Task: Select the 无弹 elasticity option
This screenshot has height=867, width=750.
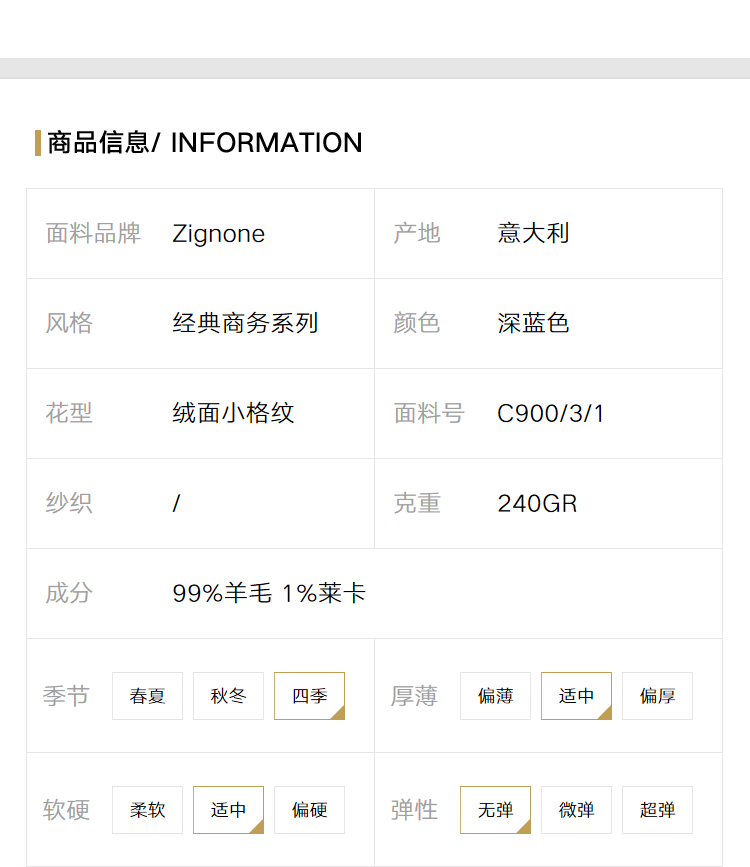Action: [x=495, y=809]
